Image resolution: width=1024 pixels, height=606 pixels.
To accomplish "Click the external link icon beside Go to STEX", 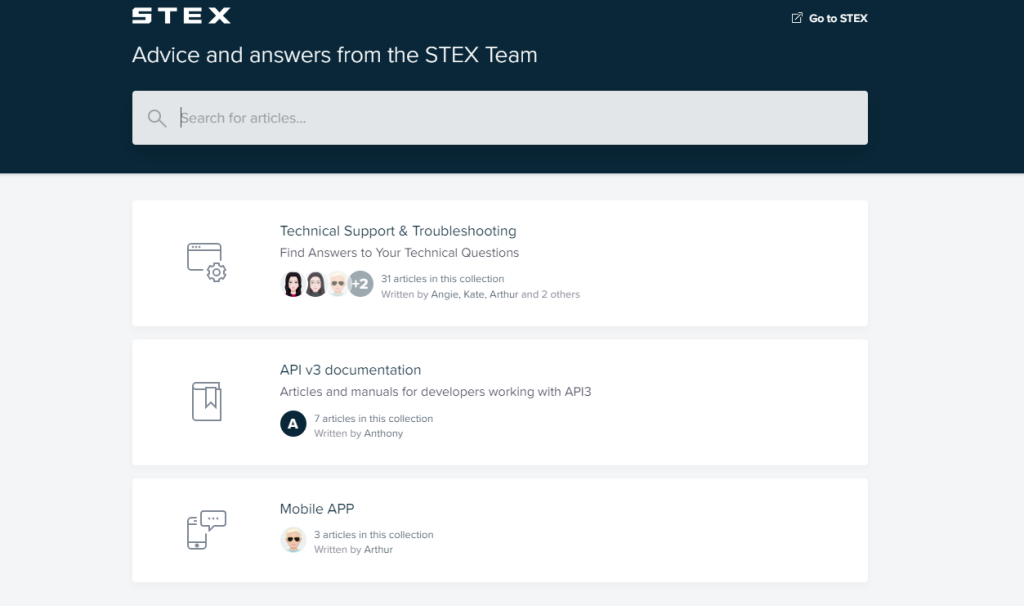I will tap(797, 18).
